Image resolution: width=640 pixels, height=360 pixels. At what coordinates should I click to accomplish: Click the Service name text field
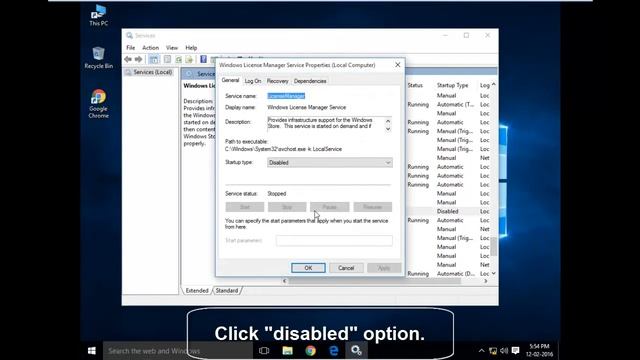point(329,96)
